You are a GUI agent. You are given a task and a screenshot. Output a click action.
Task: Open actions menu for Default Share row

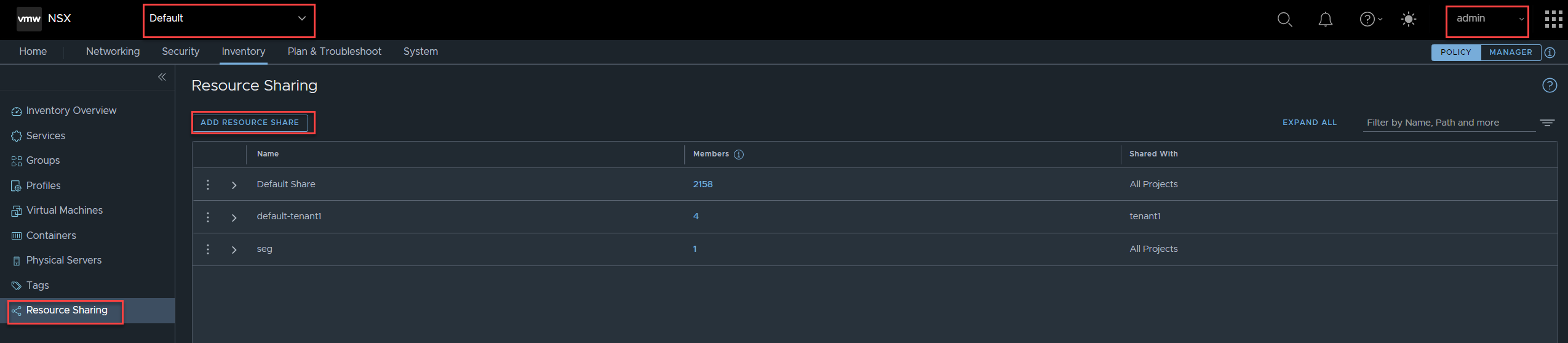208,185
